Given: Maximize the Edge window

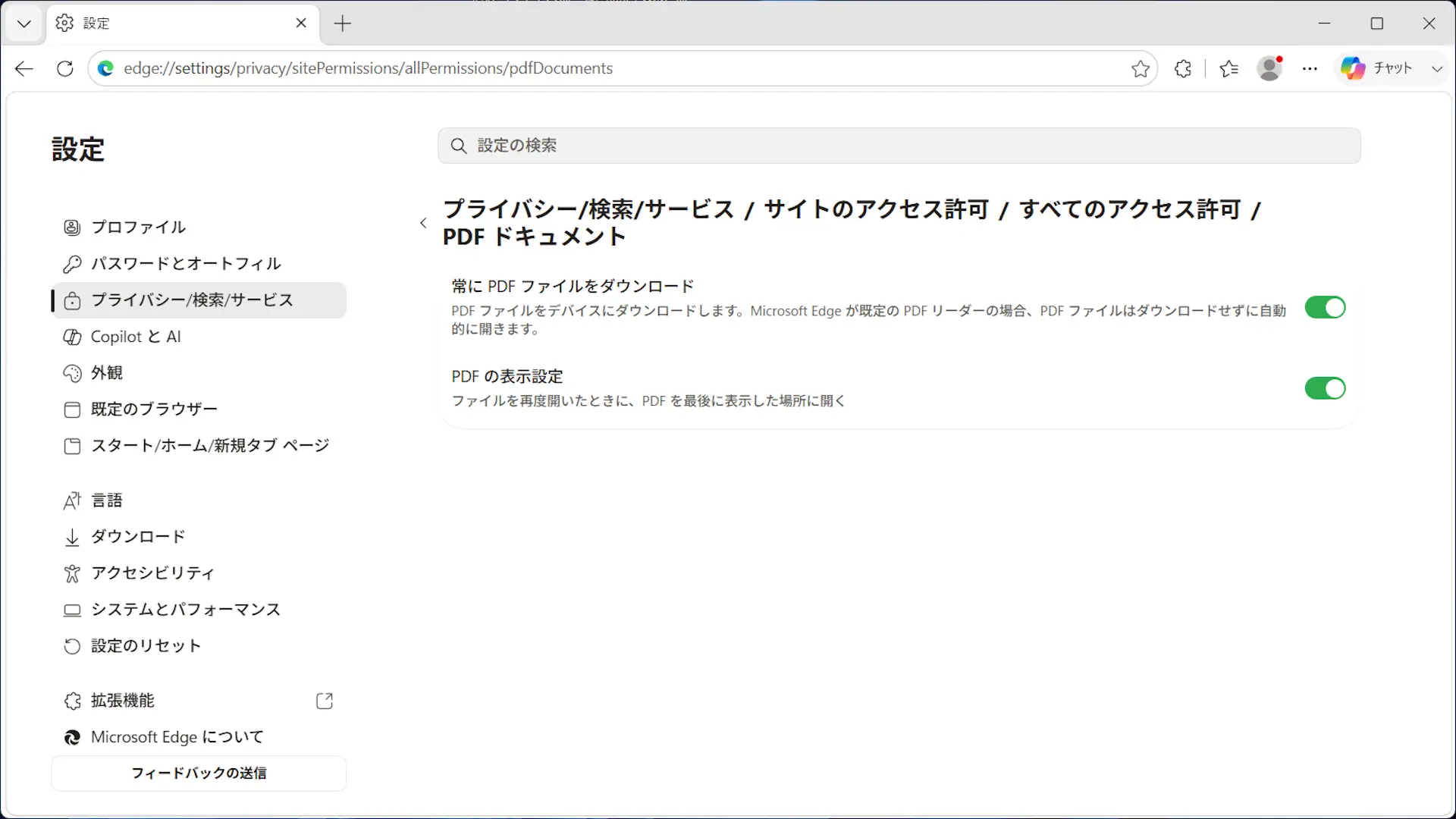Looking at the screenshot, I should [1377, 24].
